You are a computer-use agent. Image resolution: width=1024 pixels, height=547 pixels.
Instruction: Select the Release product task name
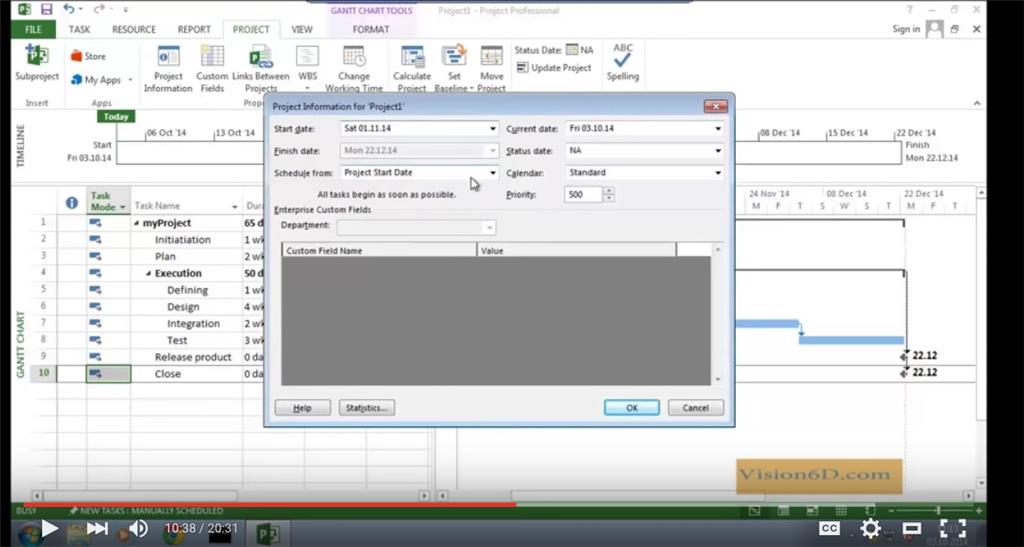[x=193, y=357]
